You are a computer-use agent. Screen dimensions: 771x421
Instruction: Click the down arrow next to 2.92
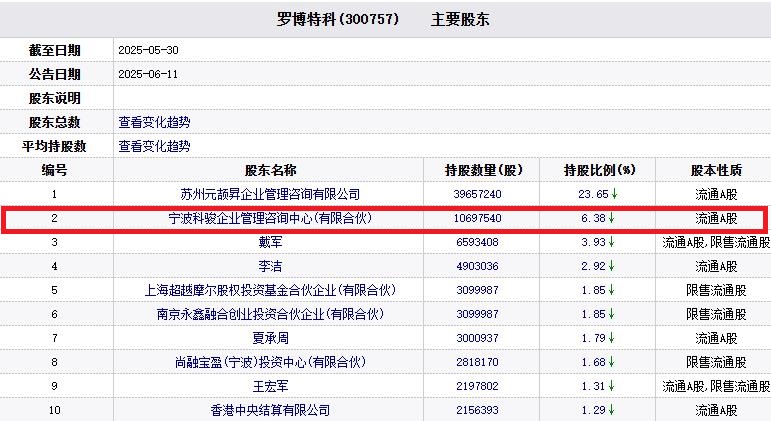610,266
